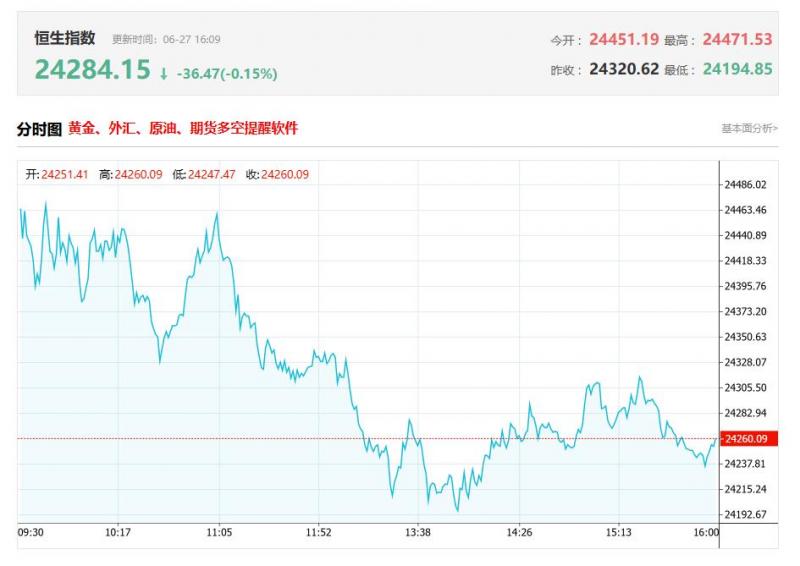Click chart close value 收:24260.09
This screenshot has height=566, width=800.
click(278, 175)
